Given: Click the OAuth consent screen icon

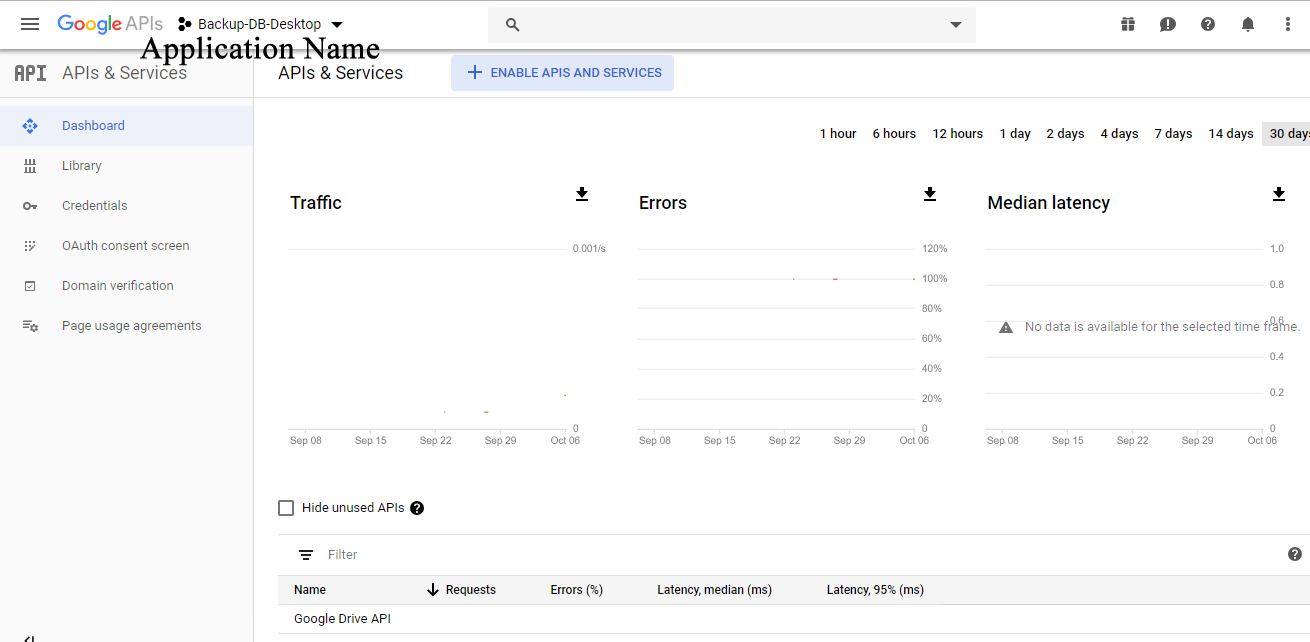Looking at the screenshot, I should 30,246.
